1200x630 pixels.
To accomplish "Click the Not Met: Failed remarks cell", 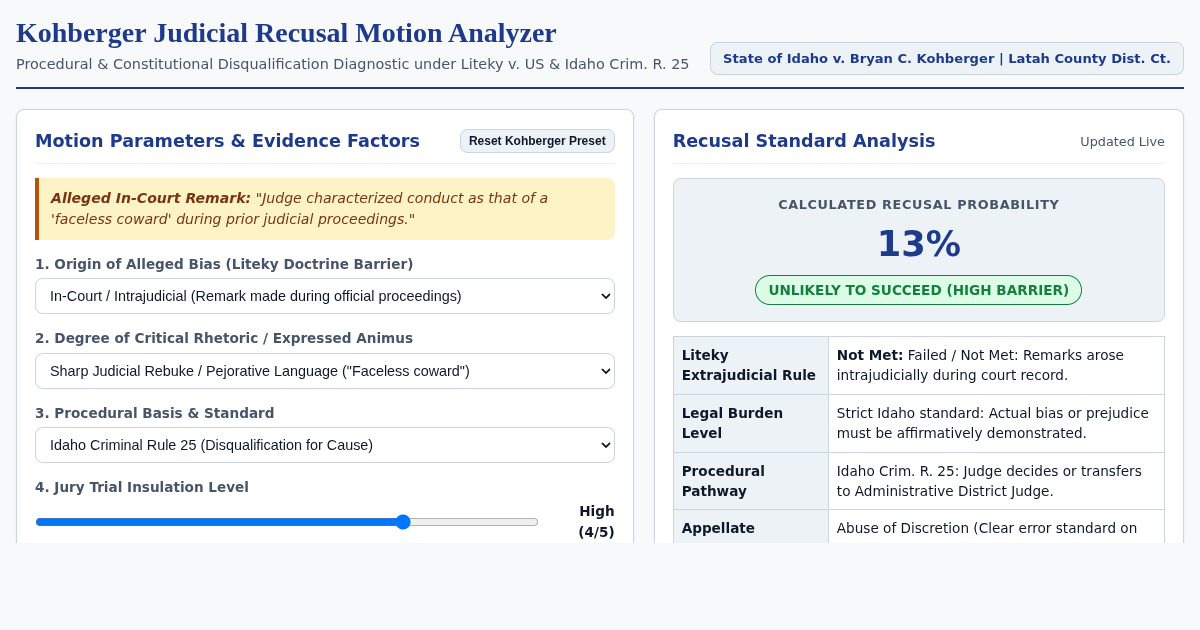I will point(996,365).
